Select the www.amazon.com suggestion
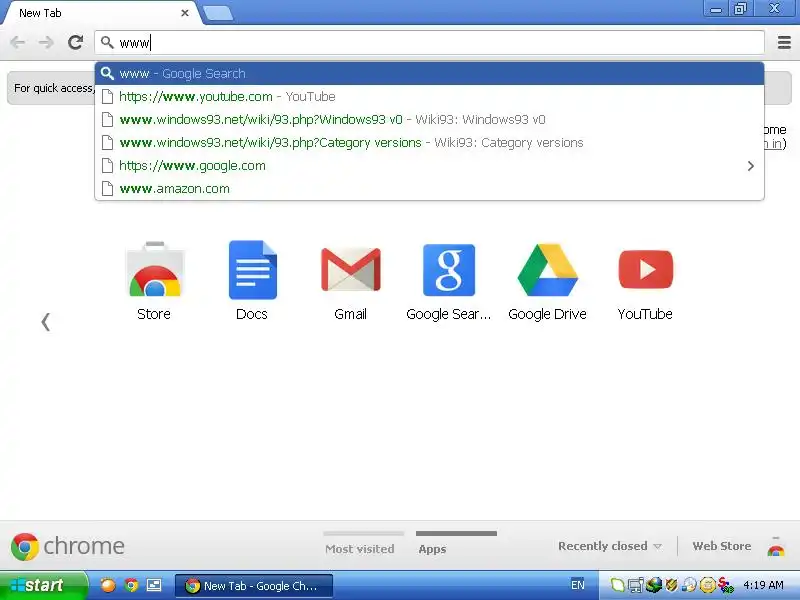Screen dimensions: 800x600 pos(429,188)
